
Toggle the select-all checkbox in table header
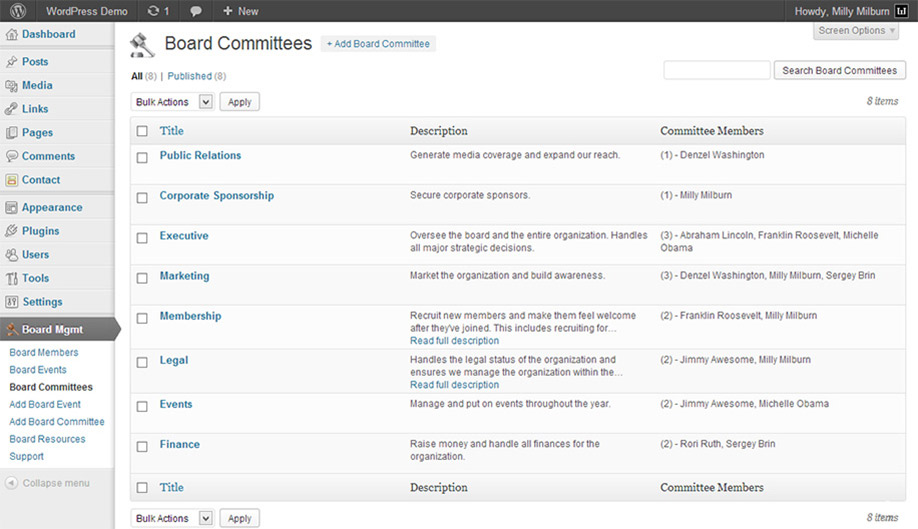point(142,131)
